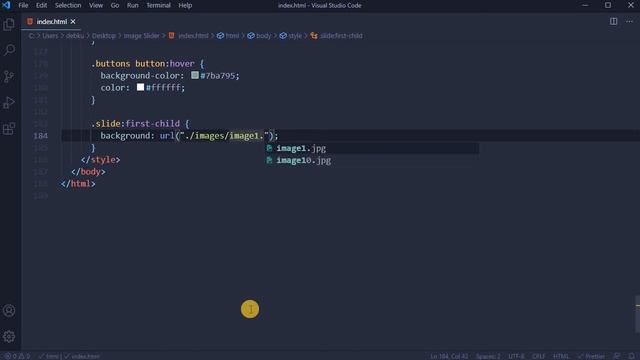Click Ln 184 cursor position in status bar

(449, 356)
